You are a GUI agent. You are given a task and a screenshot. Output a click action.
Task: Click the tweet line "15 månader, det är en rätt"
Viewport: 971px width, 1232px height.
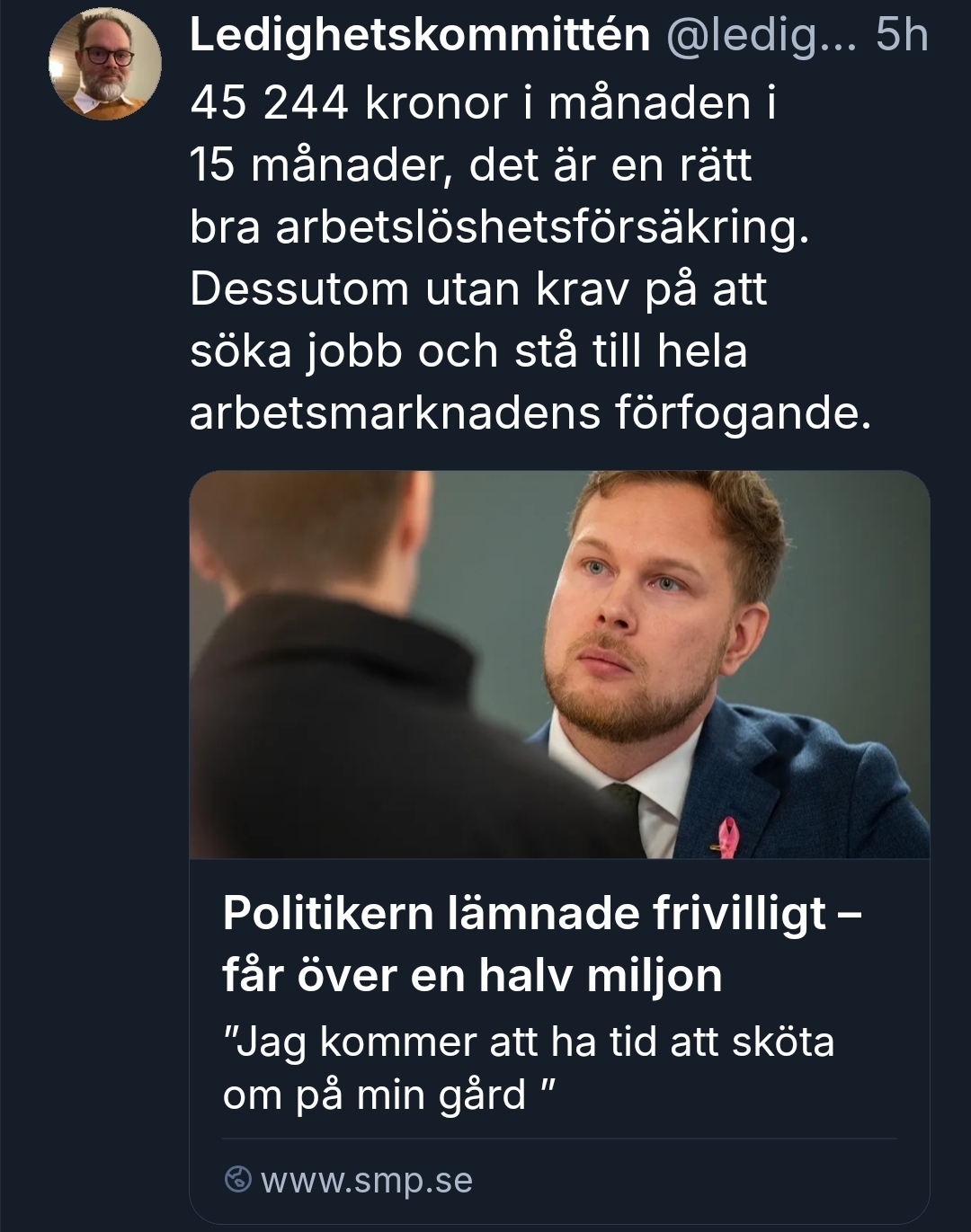[470, 165]
